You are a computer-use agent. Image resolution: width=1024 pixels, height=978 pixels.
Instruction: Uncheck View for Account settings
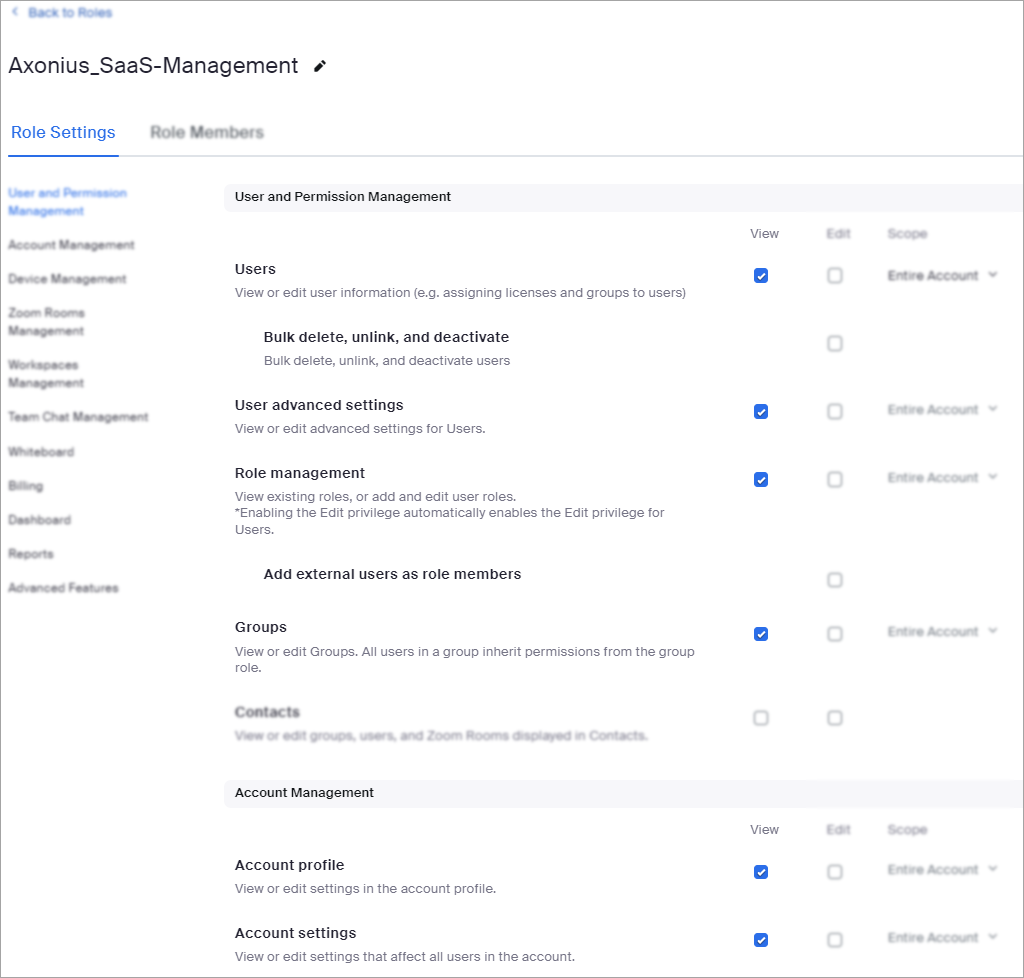pyautogui.click(x=761, y=940)
